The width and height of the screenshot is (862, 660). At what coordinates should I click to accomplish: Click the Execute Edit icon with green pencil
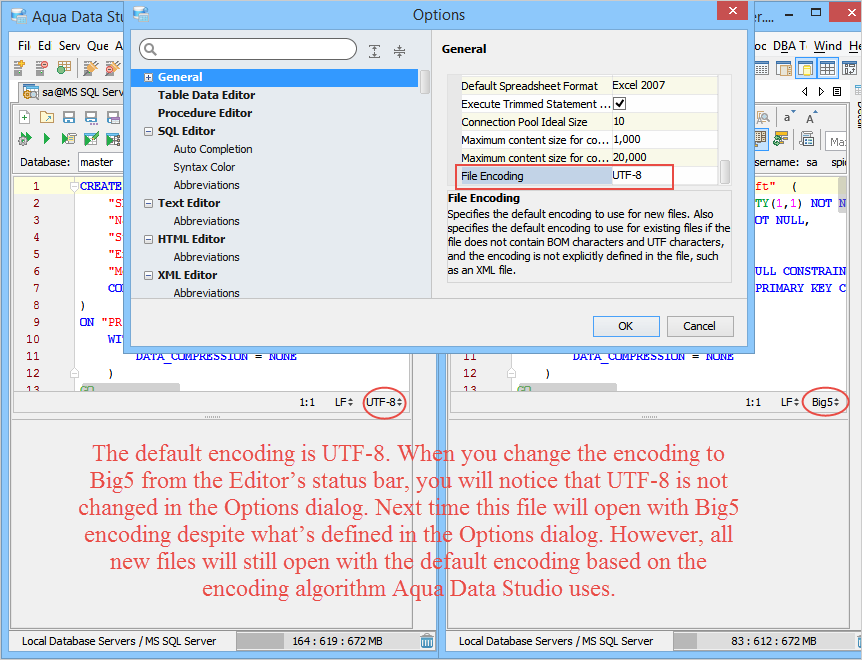(x=91, y=139)
